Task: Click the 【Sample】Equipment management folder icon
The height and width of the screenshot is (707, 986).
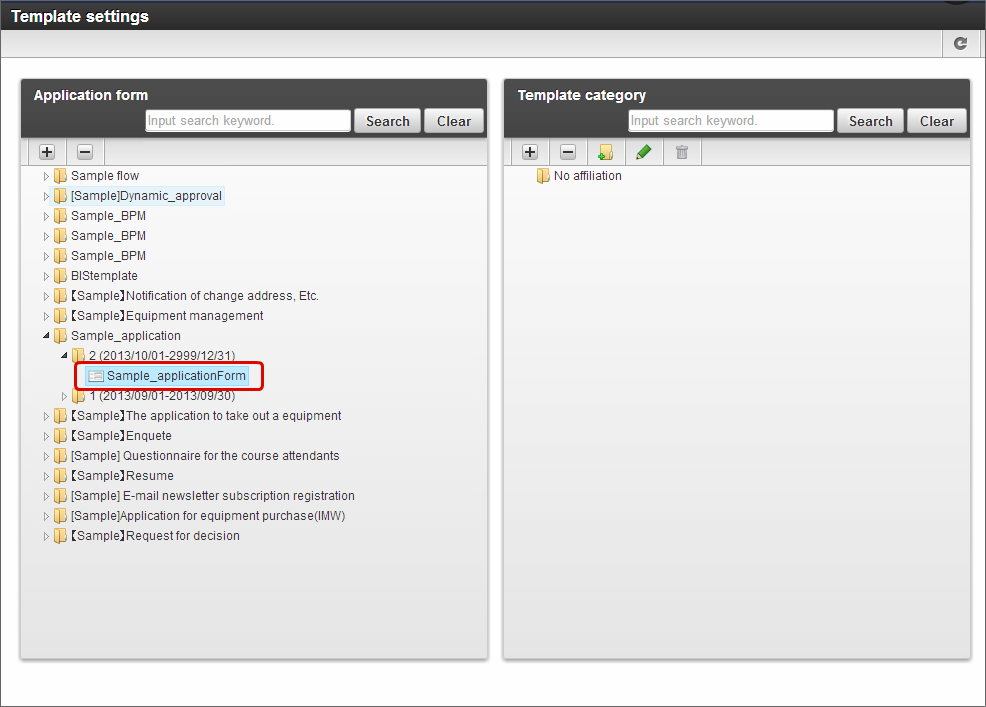Action: (60, 316)
